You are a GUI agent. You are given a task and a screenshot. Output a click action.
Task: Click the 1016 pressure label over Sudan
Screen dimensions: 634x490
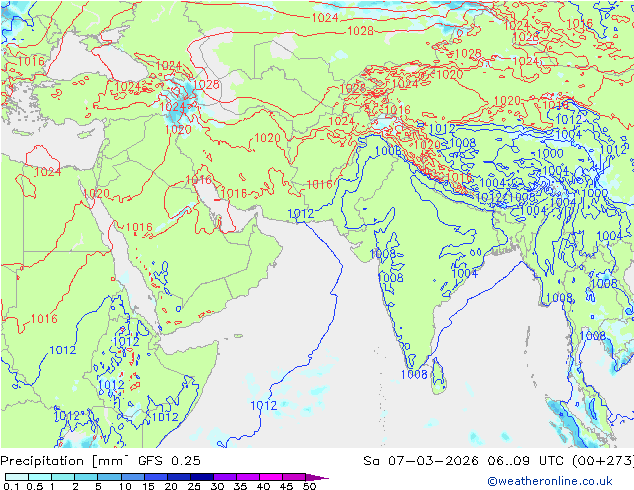click(x=44, y=319)
